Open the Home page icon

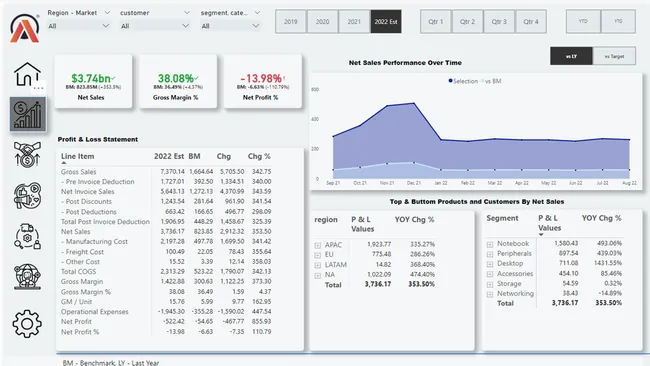pyautogui.click(x=27, y=74)
